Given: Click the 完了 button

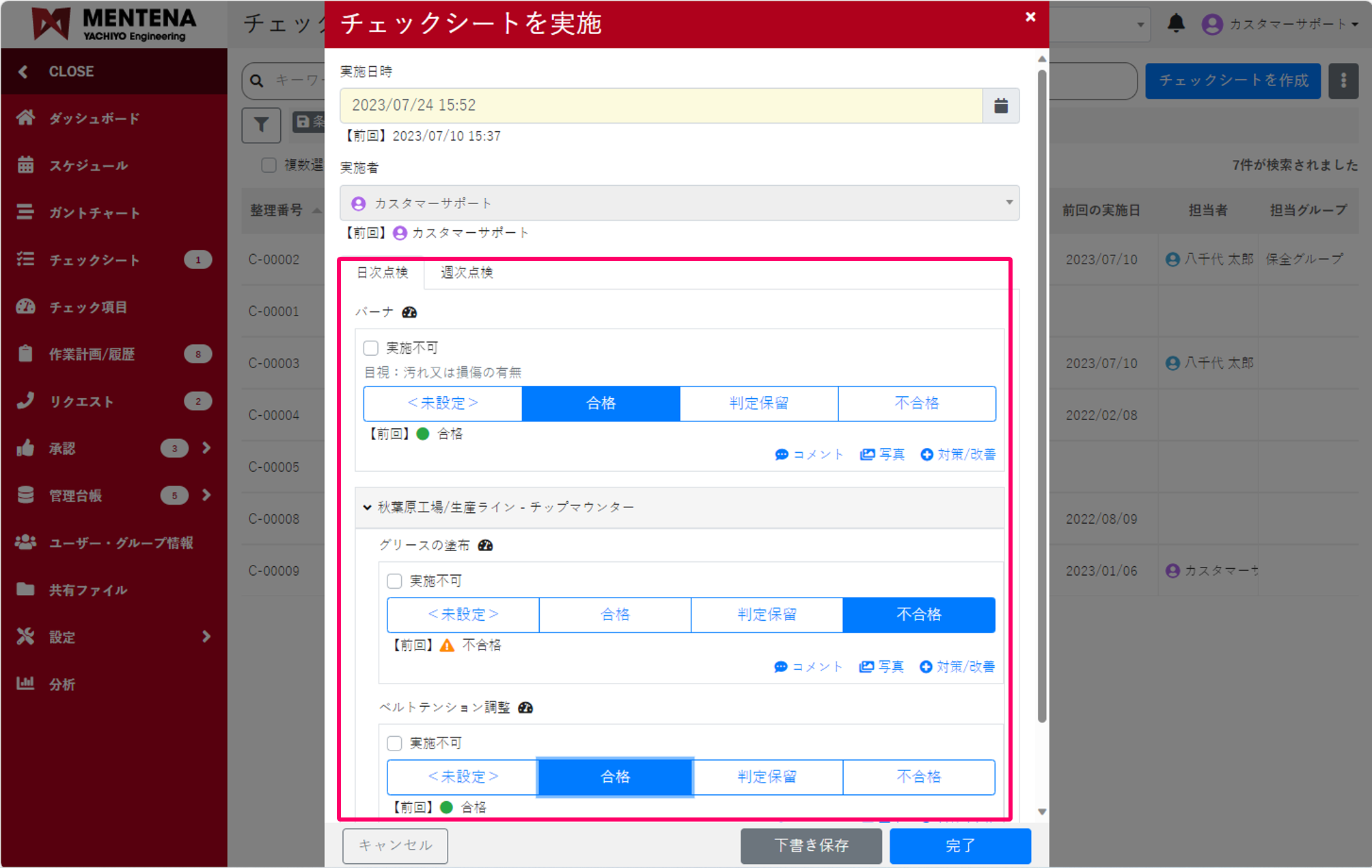Looking at the screenshot, I should pos(959,845).
